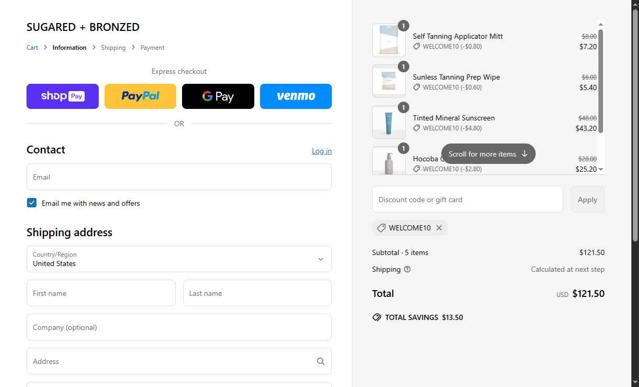Click the $5.40 prep wipe price

[588, 88]
